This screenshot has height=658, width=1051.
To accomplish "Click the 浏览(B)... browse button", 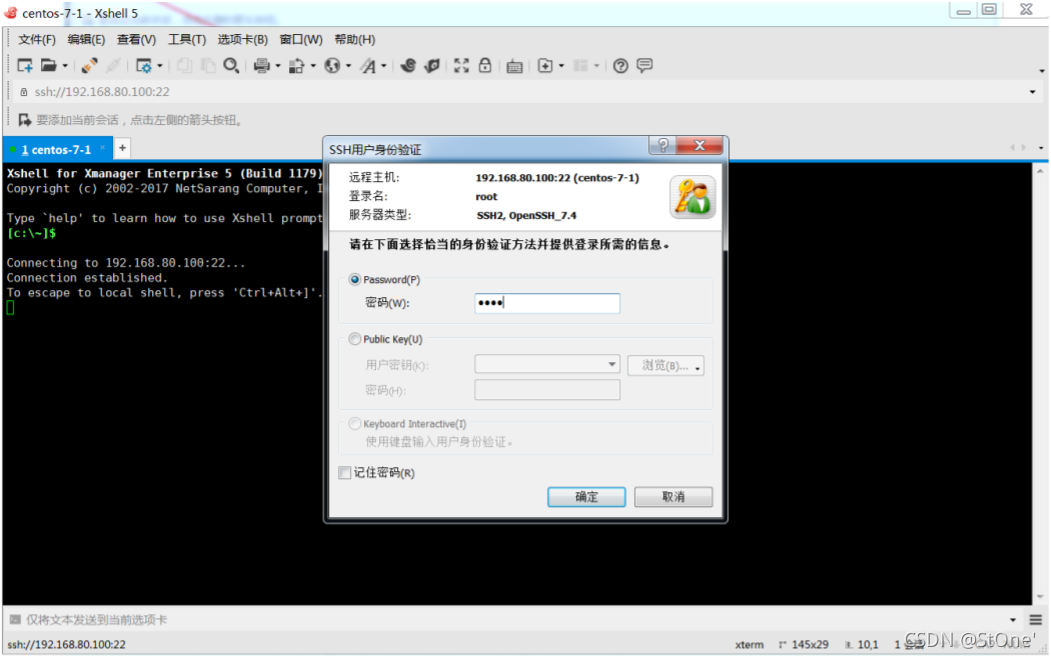I will click(x=666, y=365).
